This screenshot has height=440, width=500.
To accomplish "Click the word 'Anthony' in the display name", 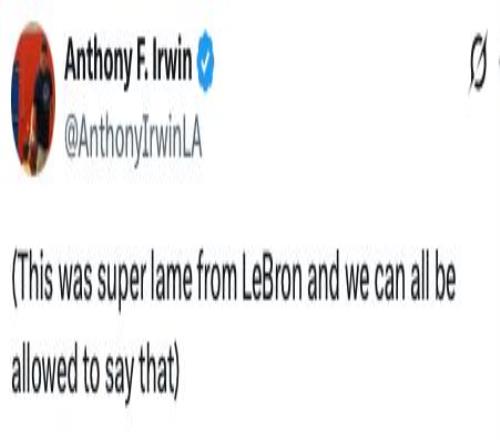I will 97,62.
